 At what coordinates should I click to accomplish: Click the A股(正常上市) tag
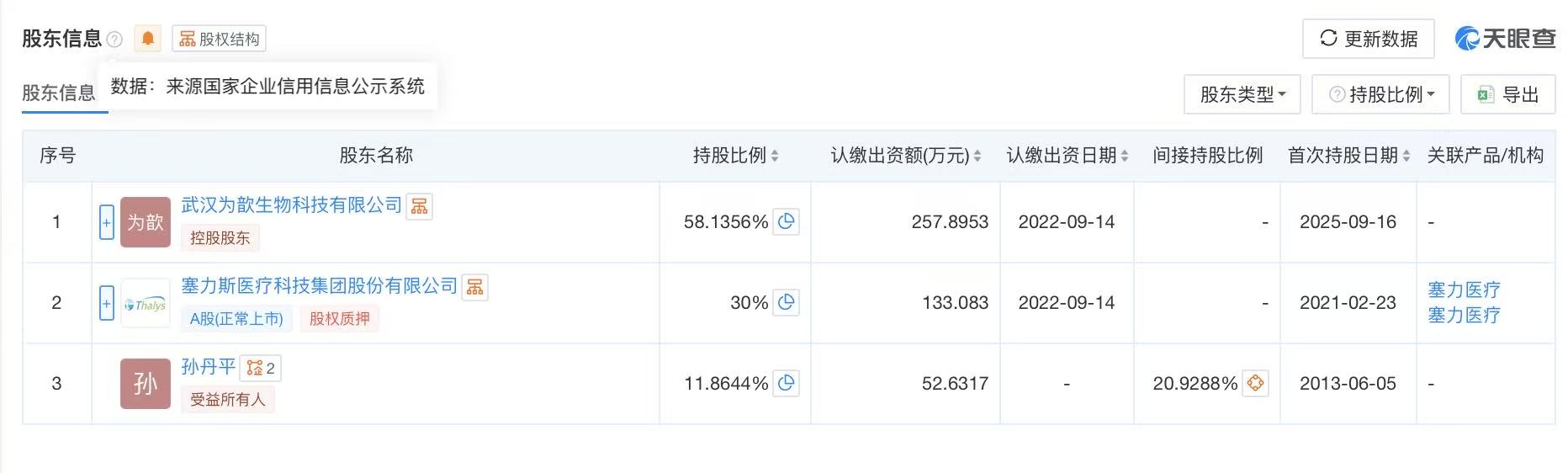[x=236, y=319]
